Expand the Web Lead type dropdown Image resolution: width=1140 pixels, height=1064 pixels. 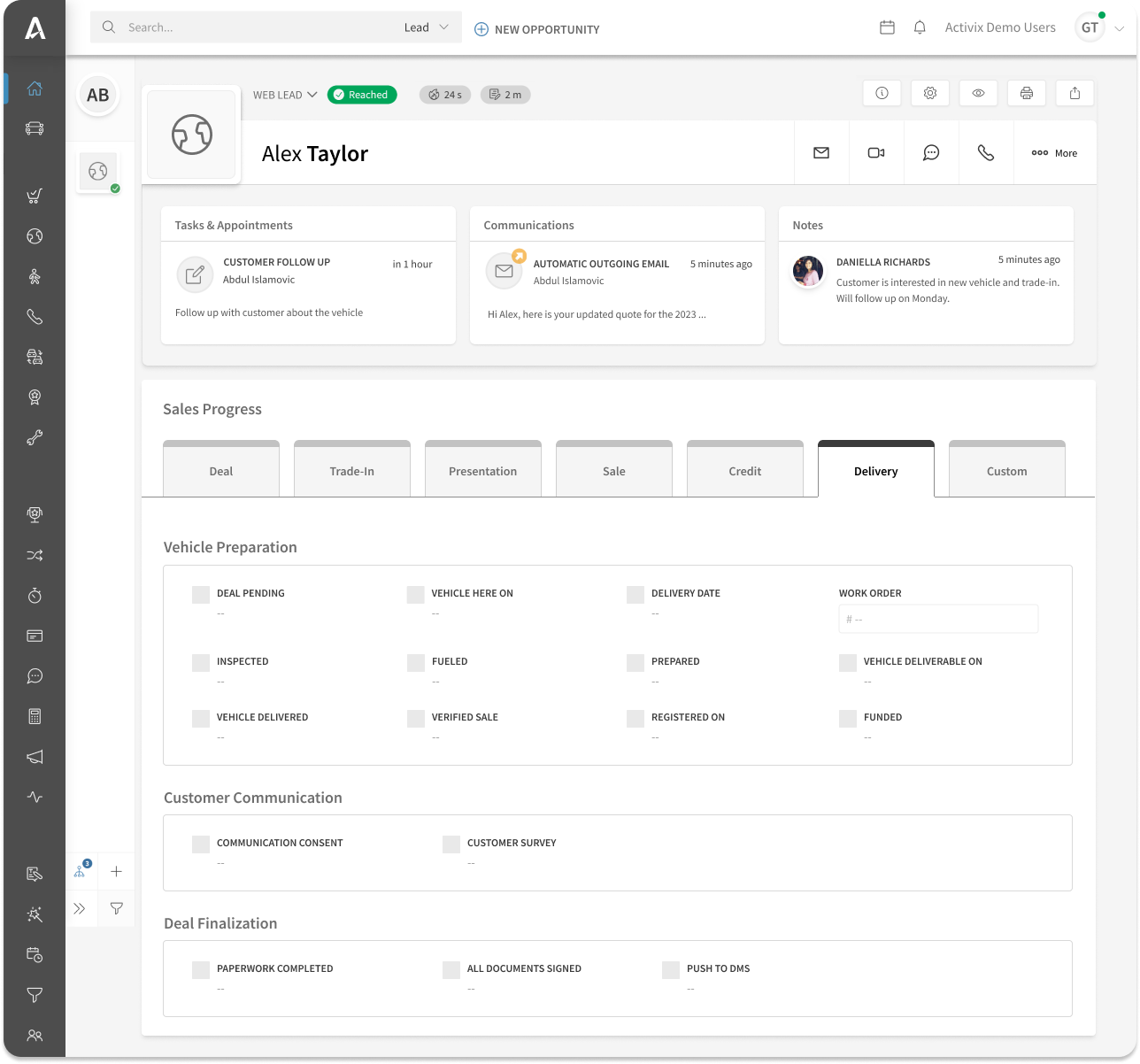click(x=285, y=95)
